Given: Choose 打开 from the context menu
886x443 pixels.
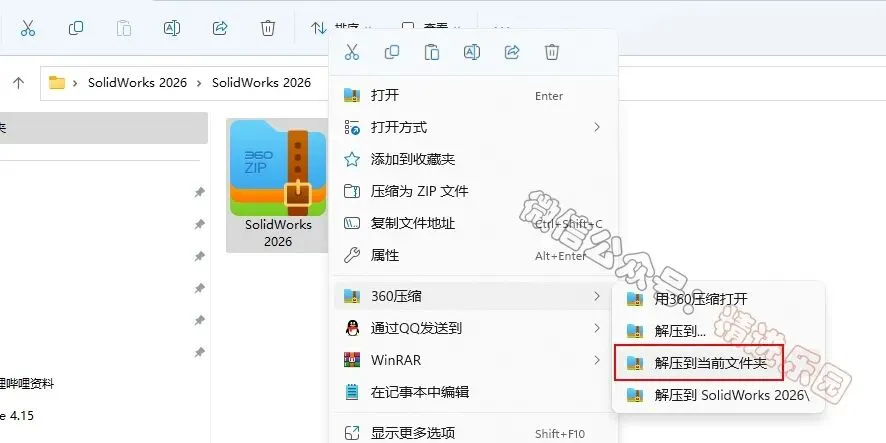Looking at the screenshot, I should click(x=474, y=95).
